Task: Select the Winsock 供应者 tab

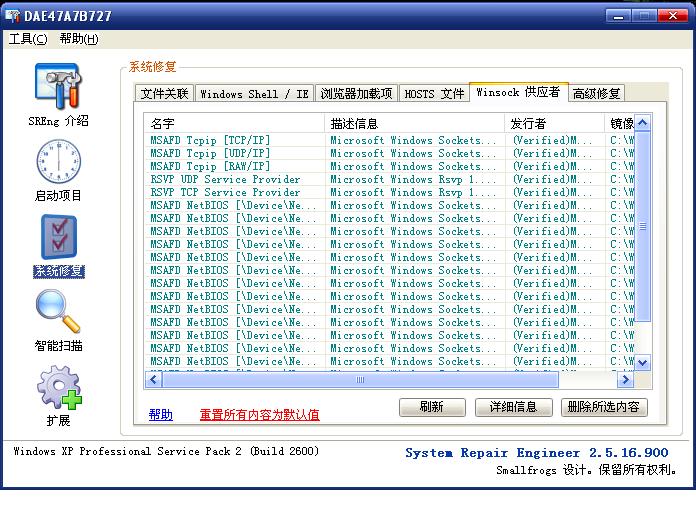Action: [x=518, y=92]
